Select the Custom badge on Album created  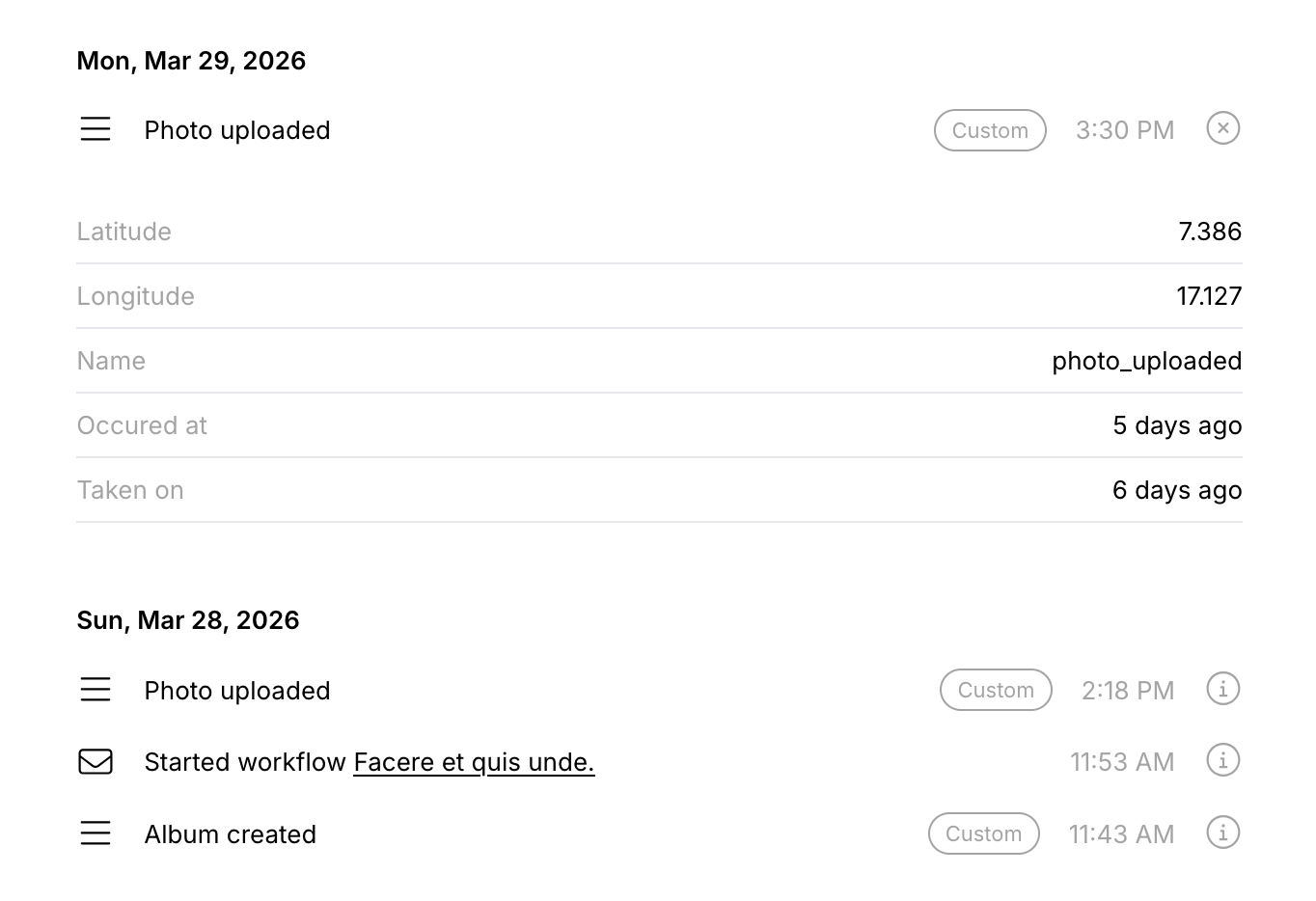(x=983, y=833)
